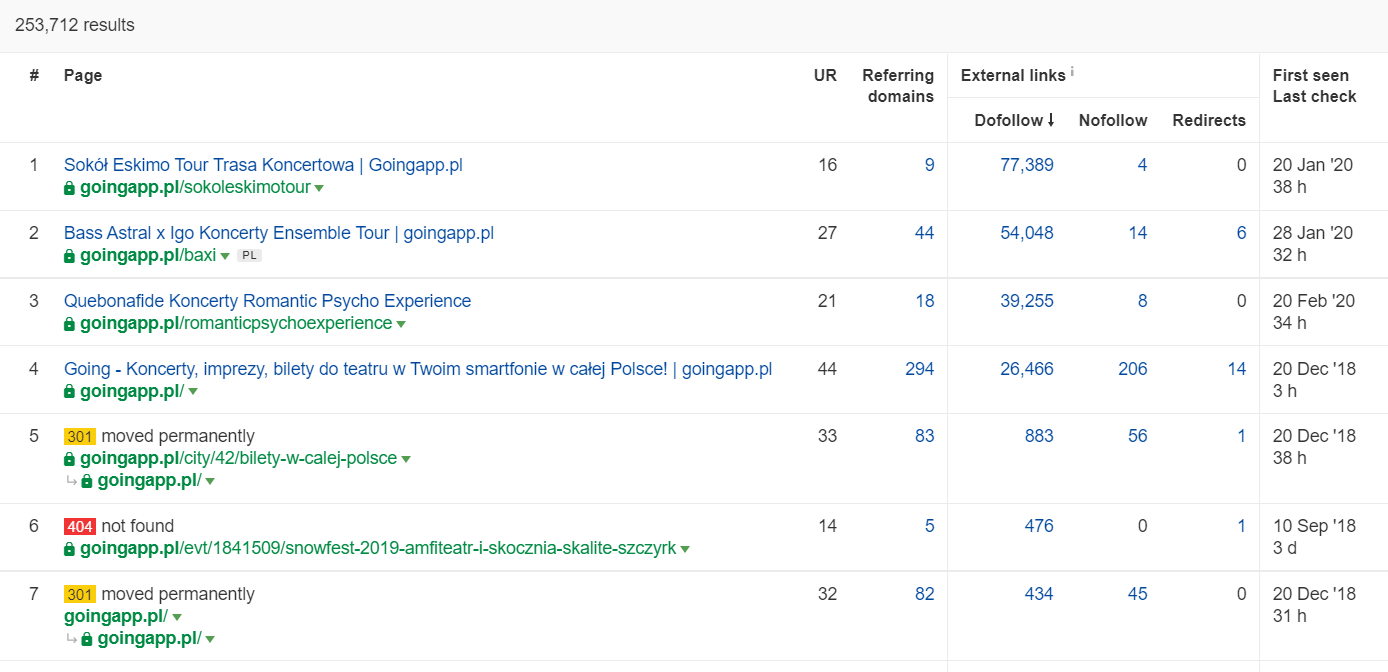Sort by Nofollow column header
Viewport: 1388px width, 672px height.
click(x=1112, y=120)
